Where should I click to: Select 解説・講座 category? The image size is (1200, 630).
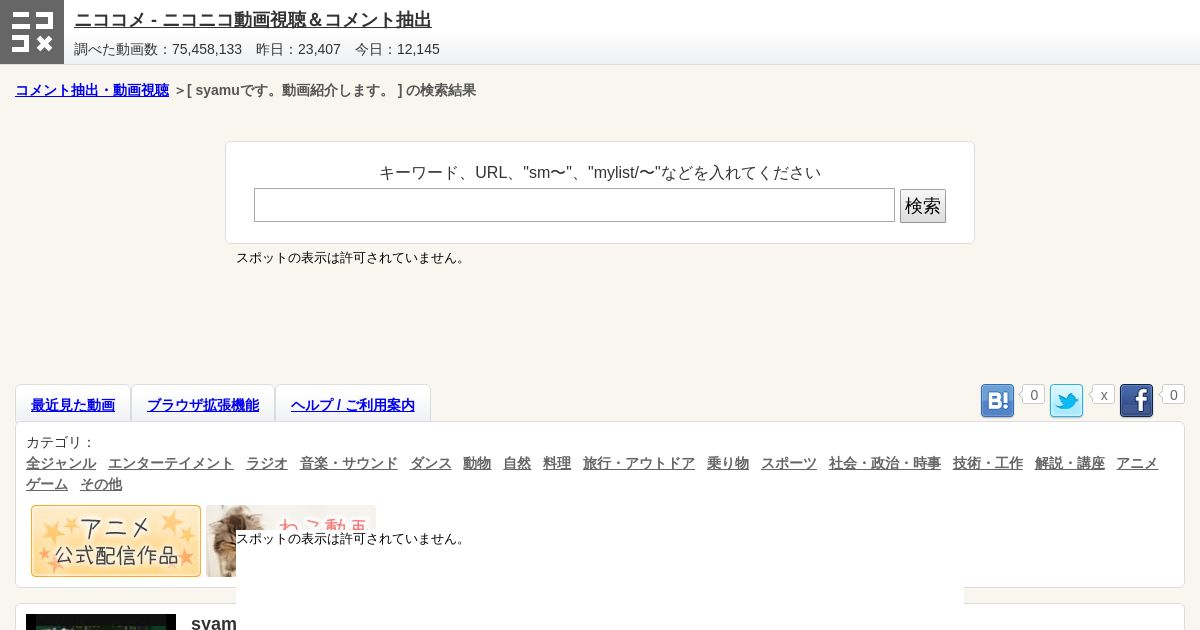click(x=1070, y=463)
